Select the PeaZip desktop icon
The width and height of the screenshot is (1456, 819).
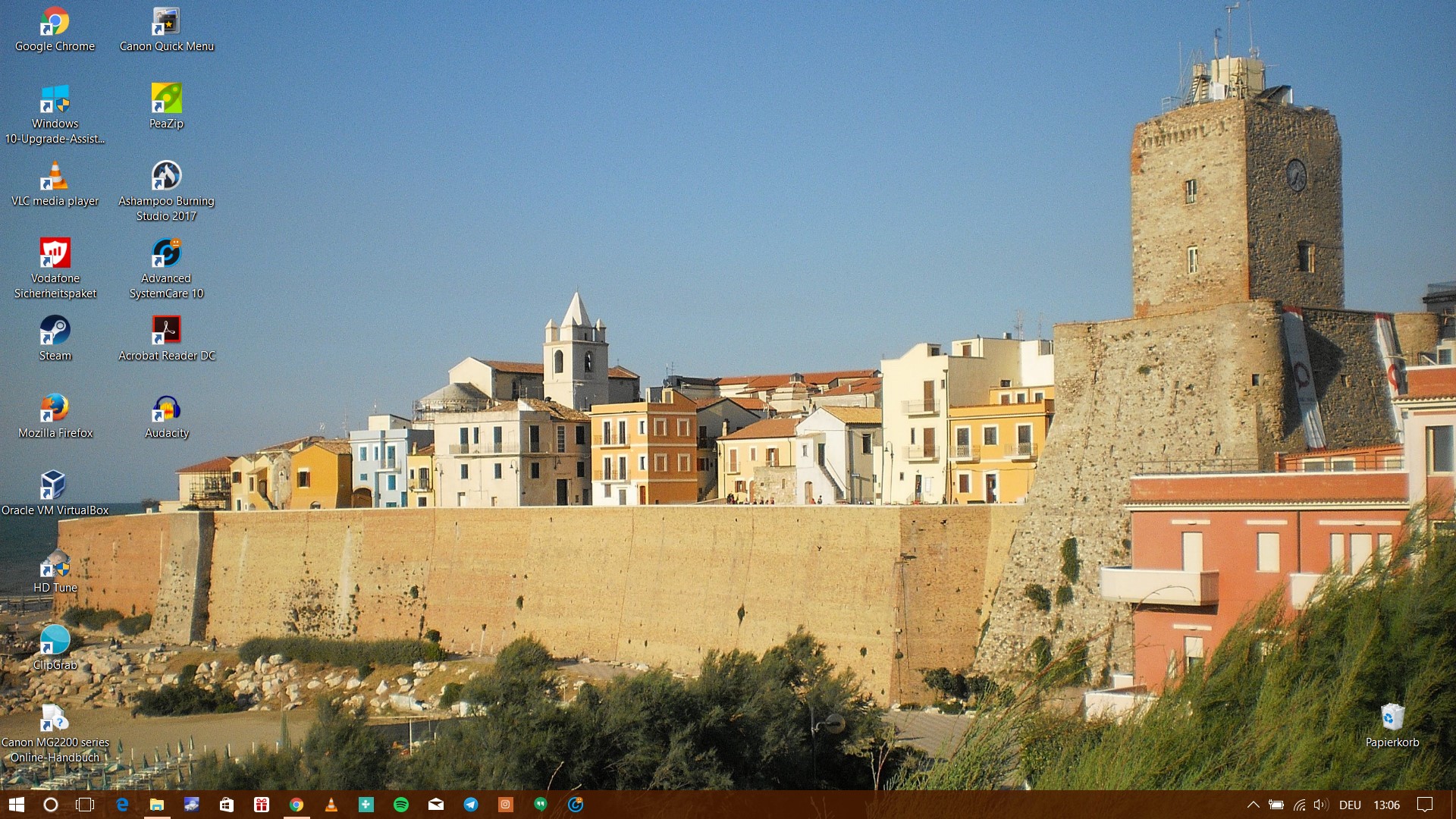point(166,99)
